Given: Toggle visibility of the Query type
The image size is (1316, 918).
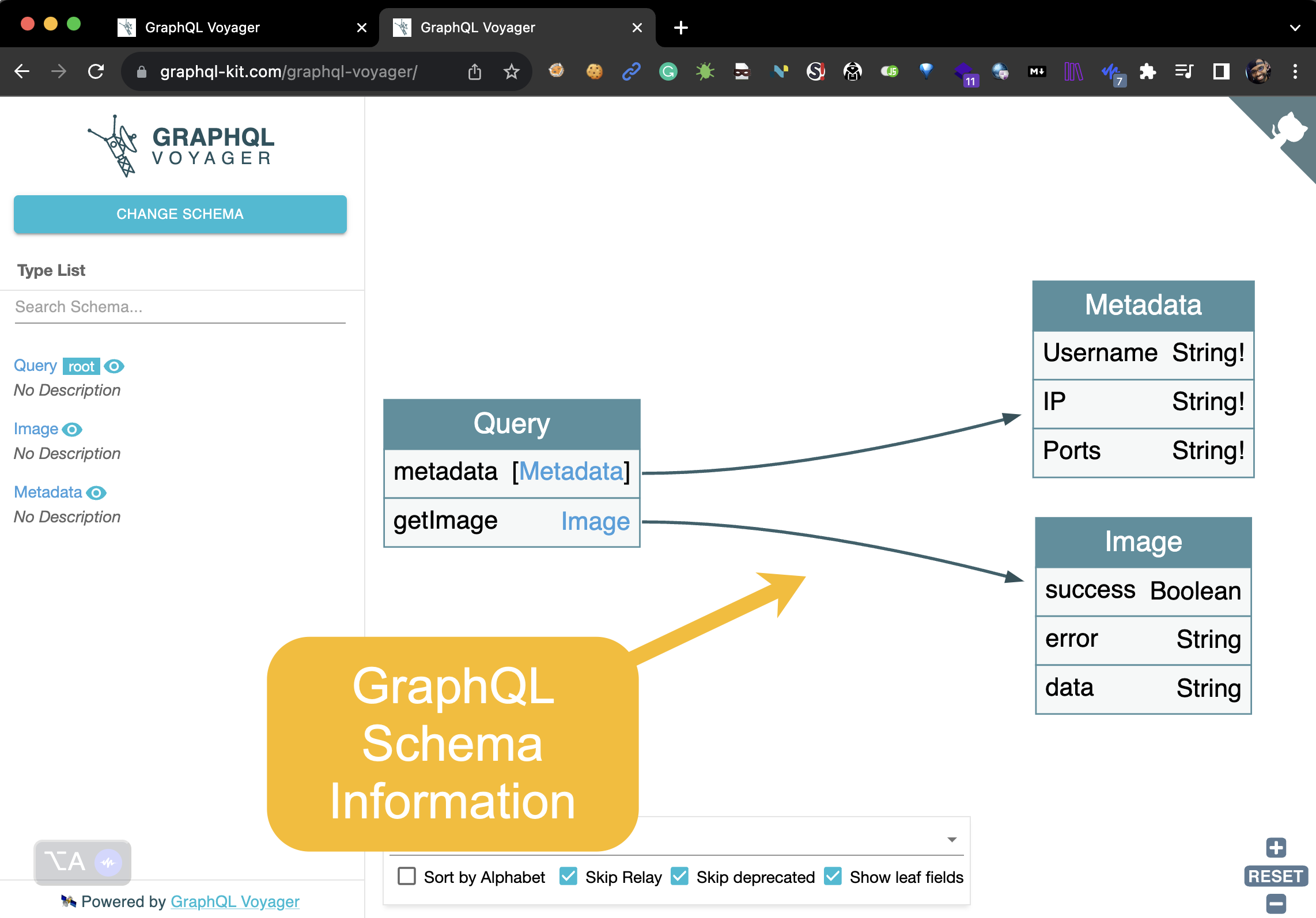Looking at the screenshot, I should [x=114, y=366].
